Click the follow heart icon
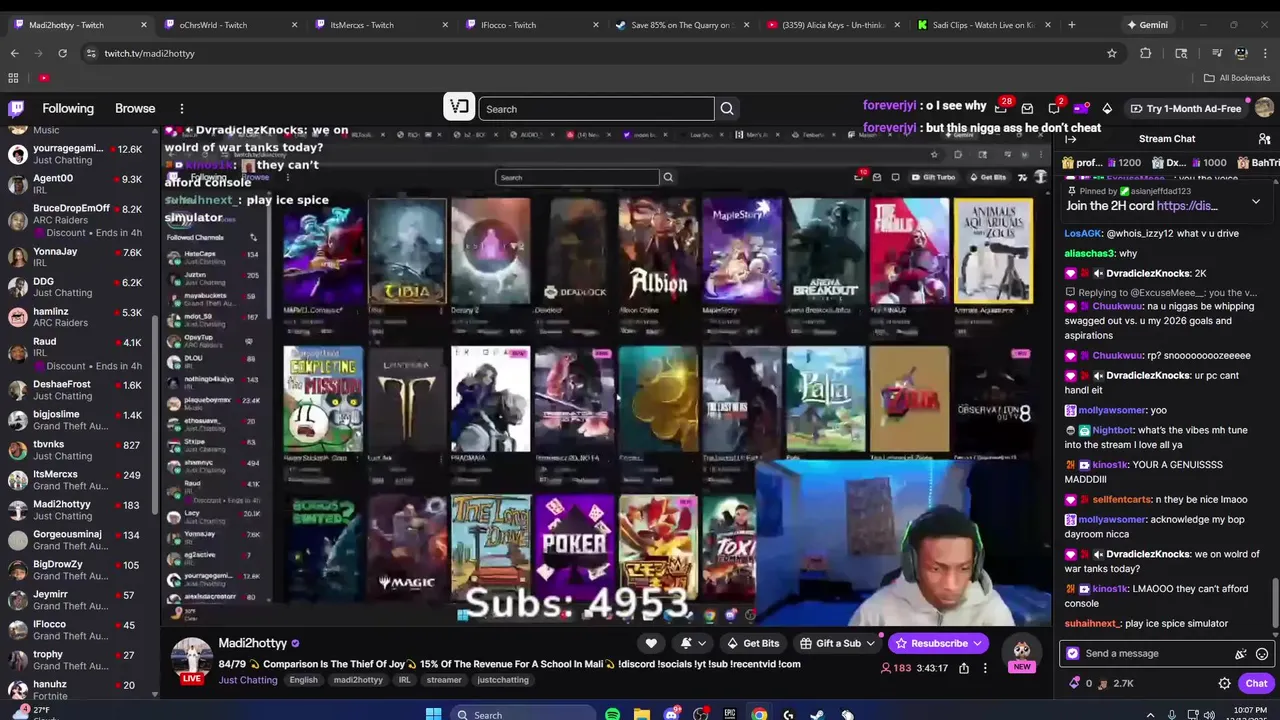The width and height of the screenshot is (1280, 720). 651,643
